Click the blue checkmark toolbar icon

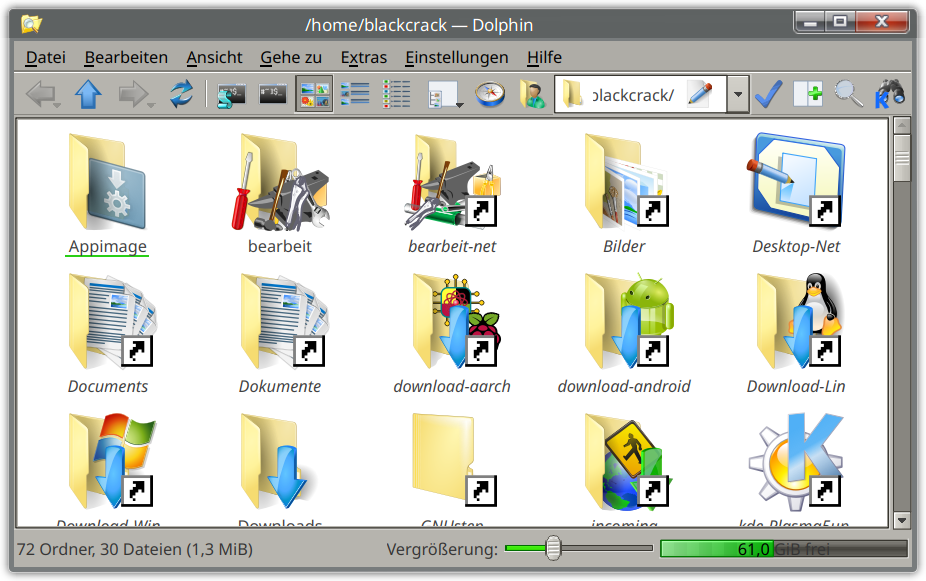click(769, 94)
